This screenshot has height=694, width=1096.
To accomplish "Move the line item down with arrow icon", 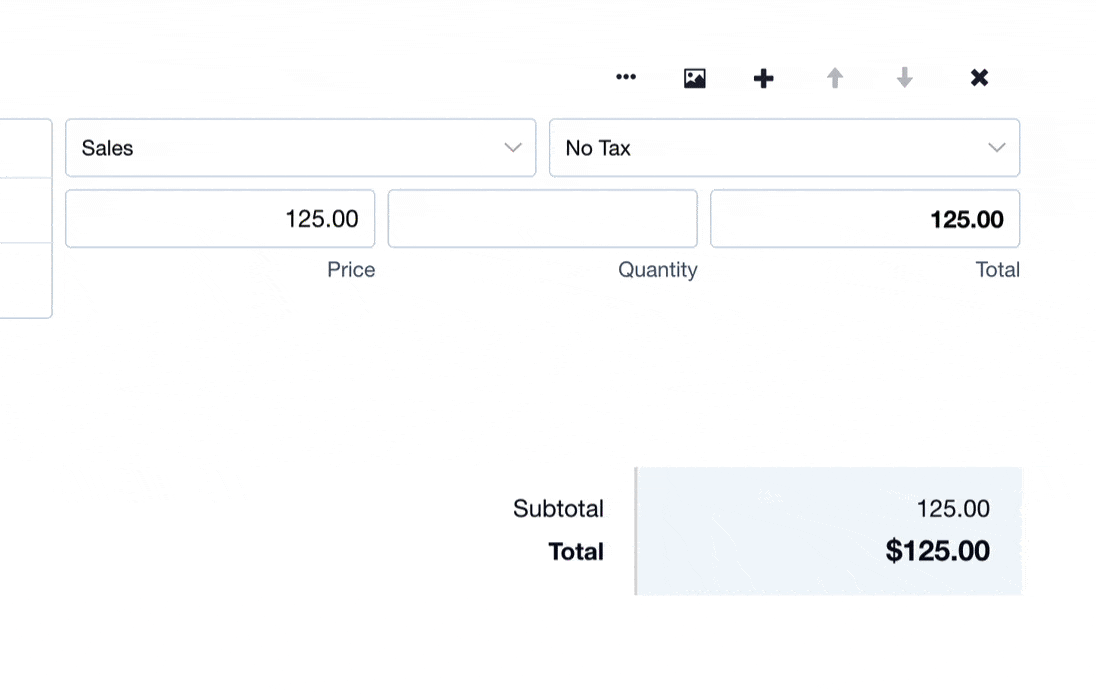I will tap(904, 77).
